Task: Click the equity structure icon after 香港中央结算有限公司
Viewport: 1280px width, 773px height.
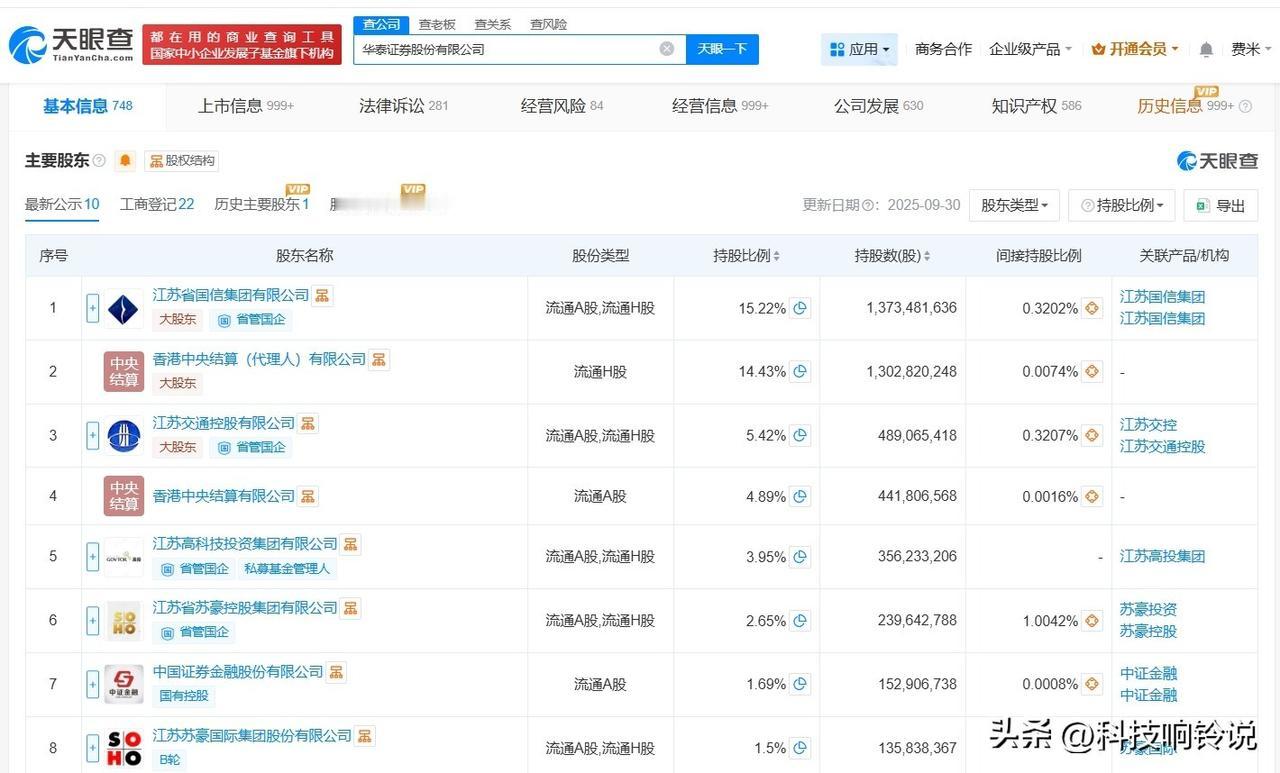Action: 308,496
